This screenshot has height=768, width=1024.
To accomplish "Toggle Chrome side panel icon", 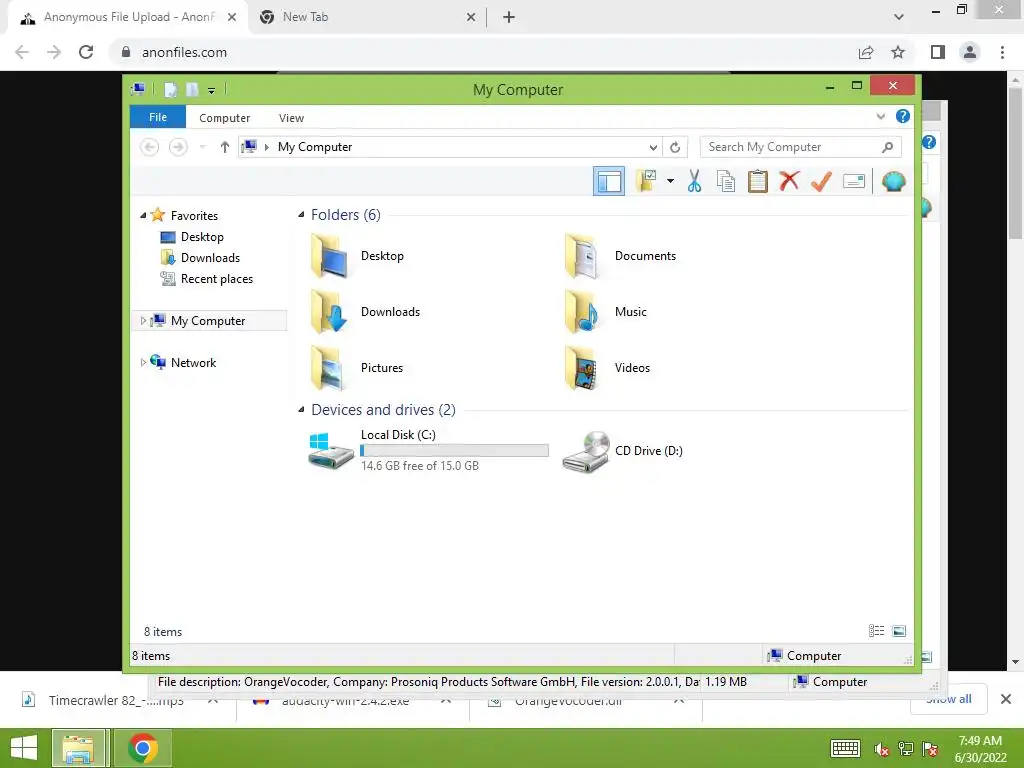I will [x=938, y=52].
